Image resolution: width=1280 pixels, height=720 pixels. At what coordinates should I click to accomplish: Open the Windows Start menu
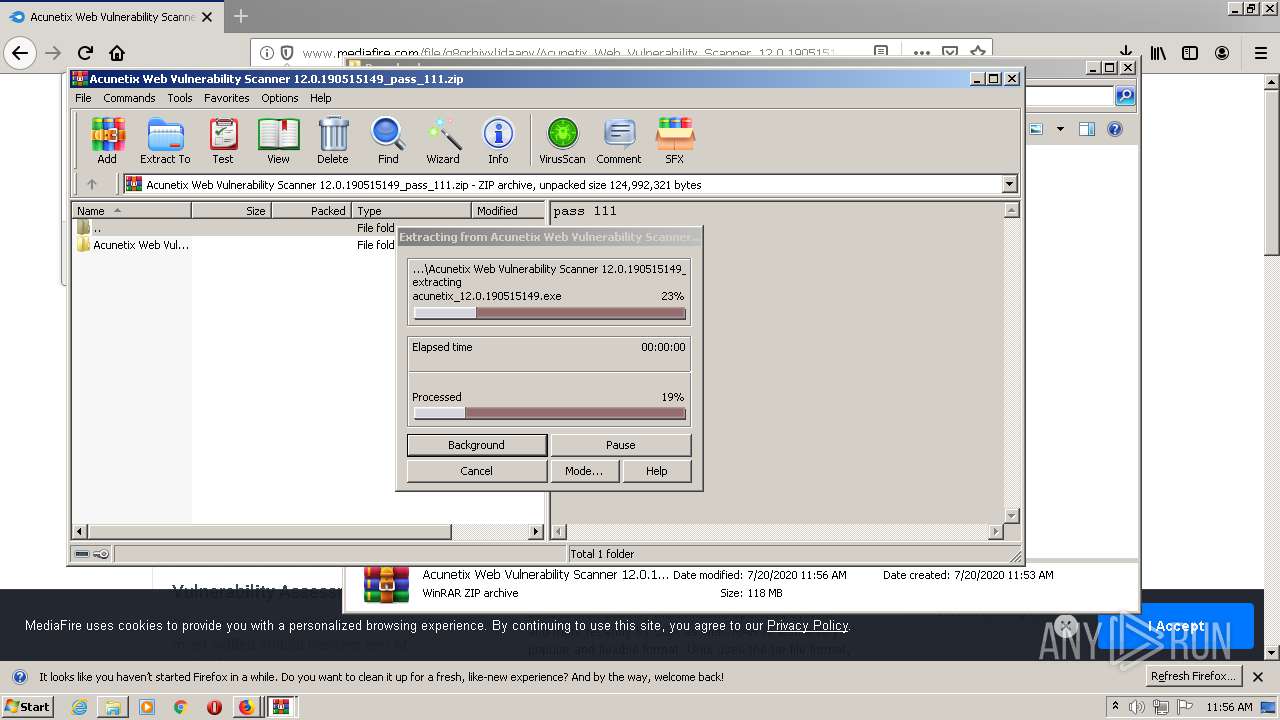[x=28, y=707]
